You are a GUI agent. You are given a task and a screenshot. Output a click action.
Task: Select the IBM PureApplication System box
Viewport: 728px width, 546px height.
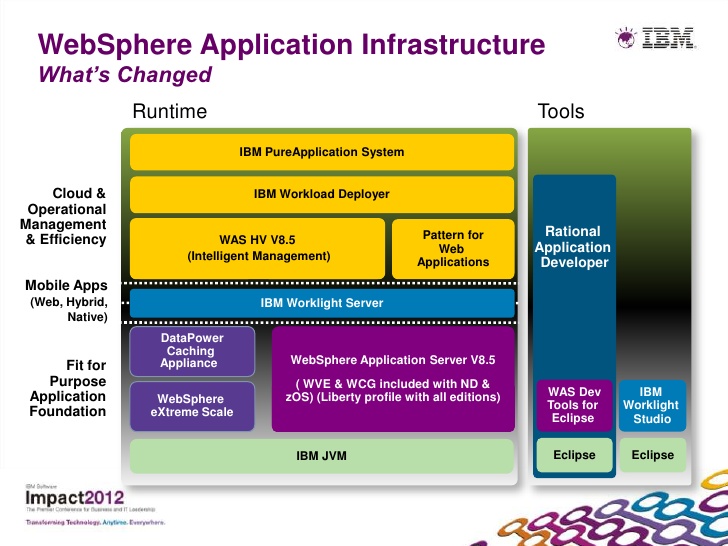[322, 152]
